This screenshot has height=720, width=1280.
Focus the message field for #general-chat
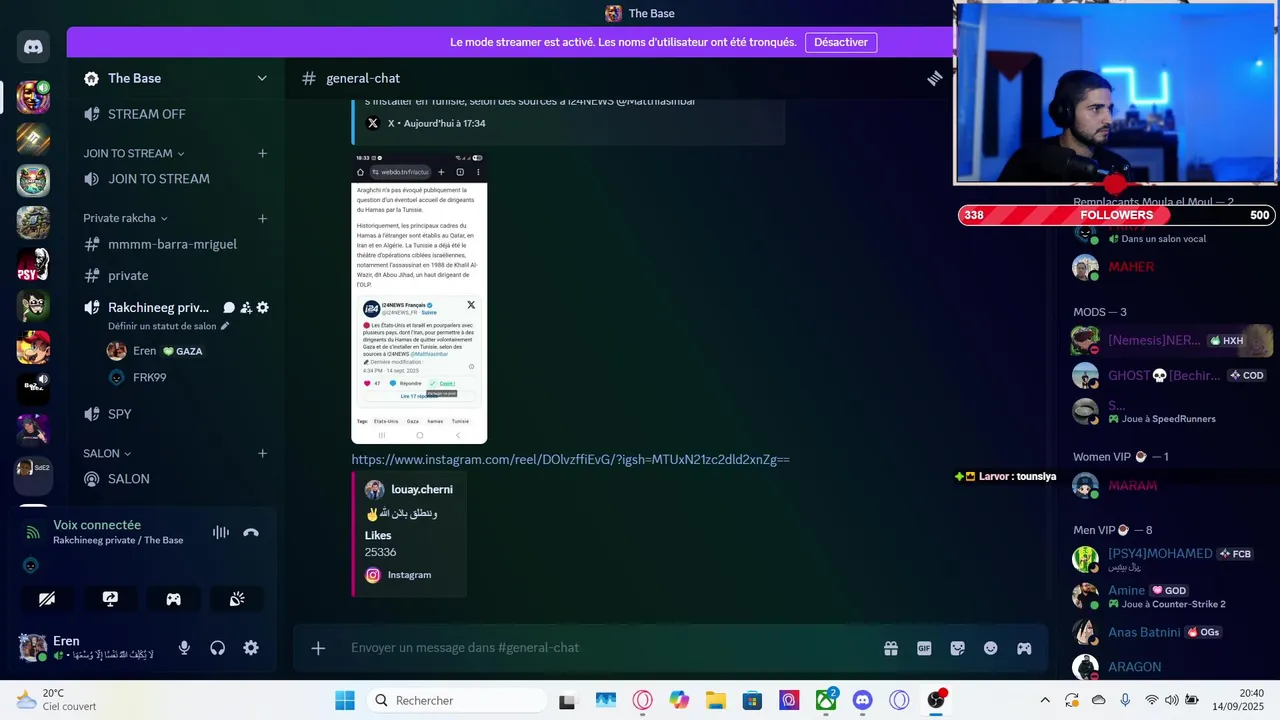[x=610, y=648]
